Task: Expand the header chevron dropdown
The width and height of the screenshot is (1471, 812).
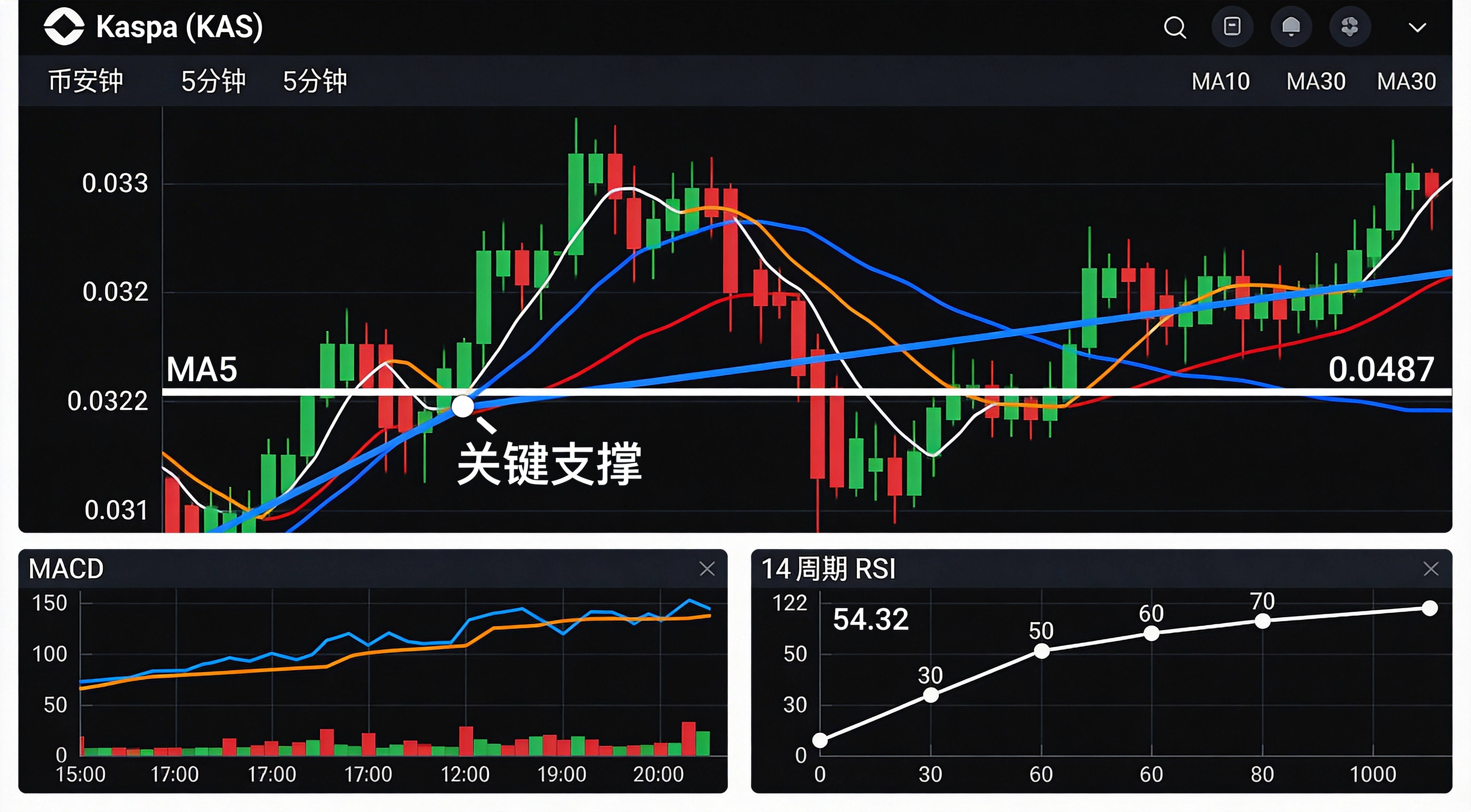Action: [x=1417, y=28]
